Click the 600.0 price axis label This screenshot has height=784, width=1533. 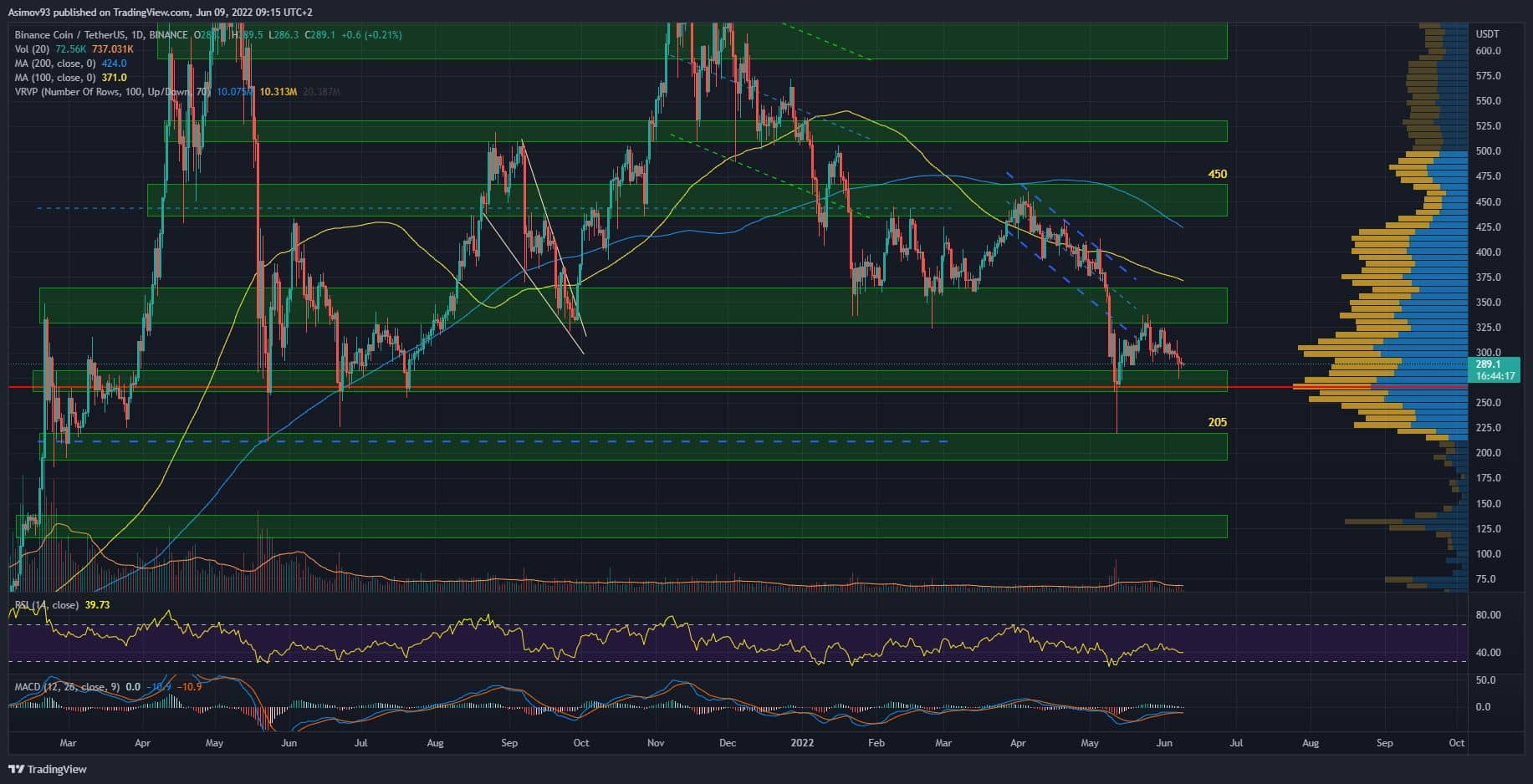tap(1488, 51)
